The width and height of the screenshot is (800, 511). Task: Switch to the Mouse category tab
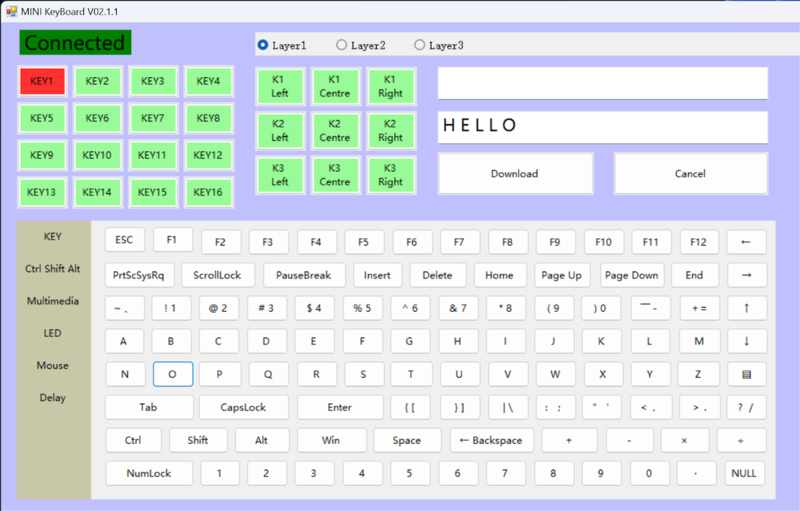click(x=53, y=365)
